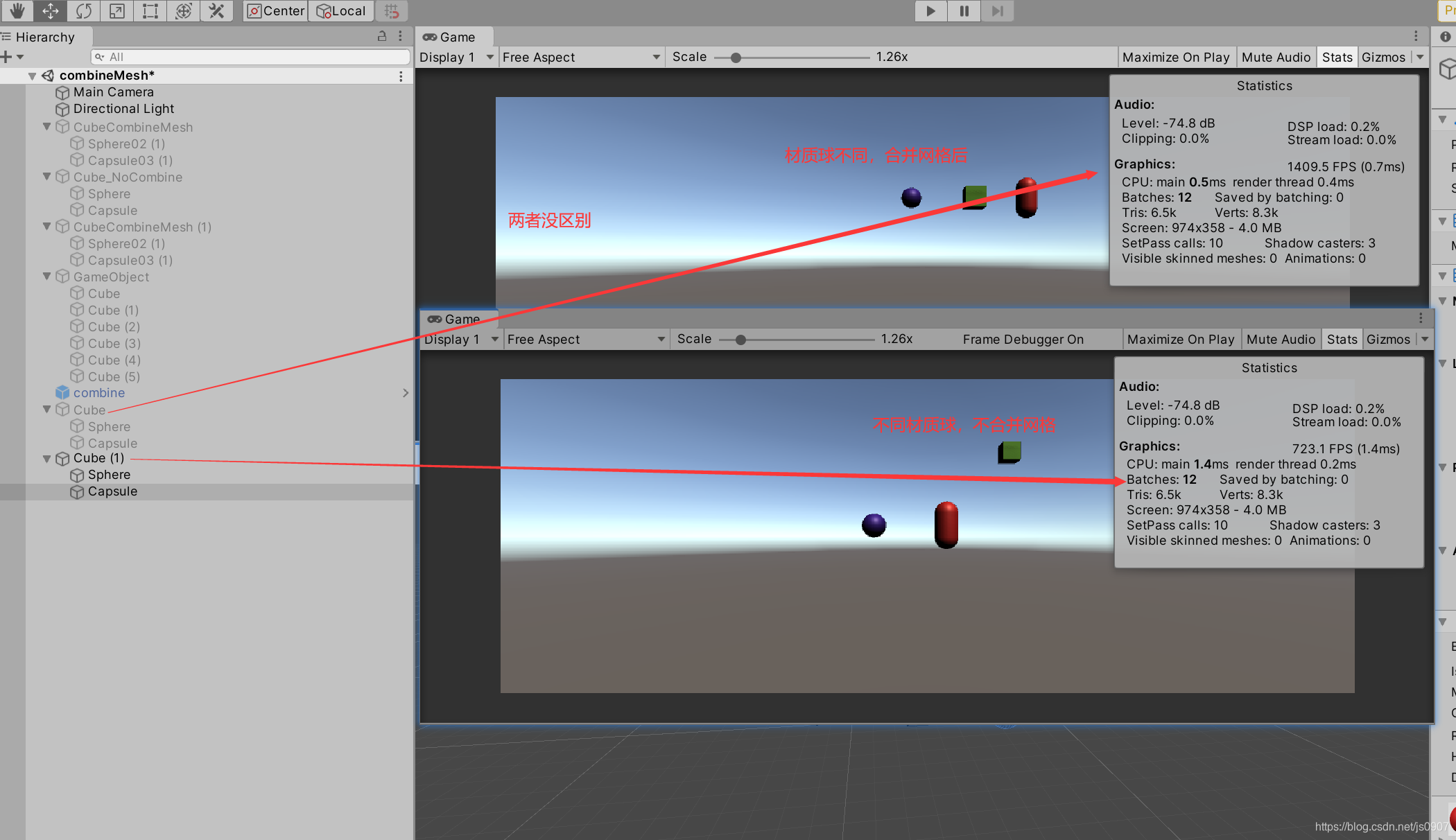The width and height of the screenshot is (1456, 840).
Task: Select the Hand tool
Action: pos(17,10)
